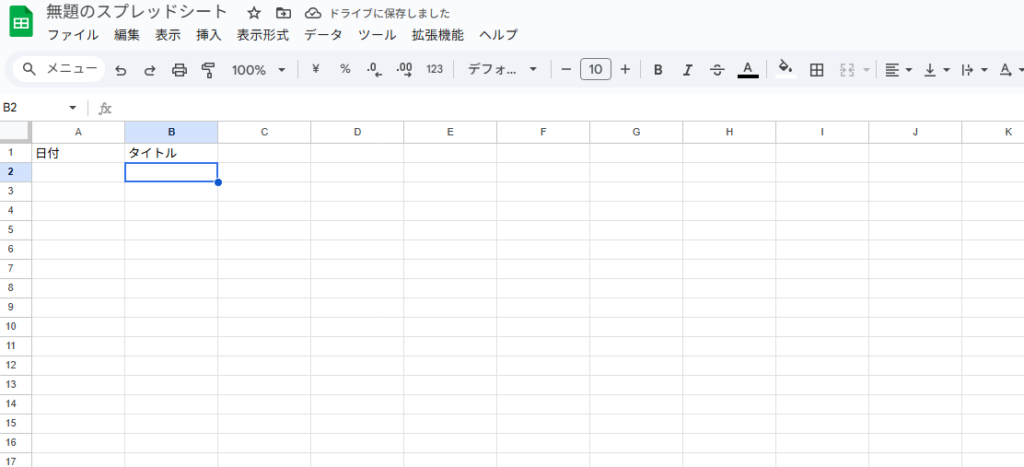1024x467 pixels.
Task: Open the データ menu
Action: (x=323, y=35)
